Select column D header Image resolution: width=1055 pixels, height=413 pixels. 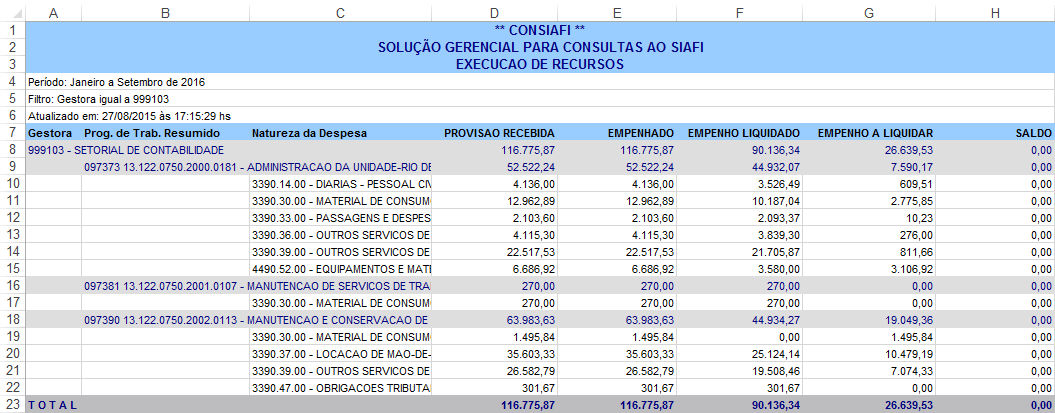coord(495,13)
